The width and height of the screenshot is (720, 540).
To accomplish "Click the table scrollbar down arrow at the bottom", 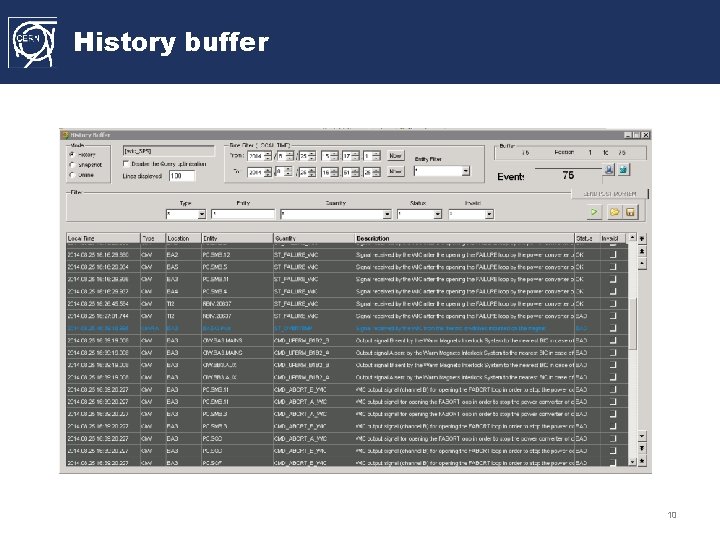I will 633,461.
